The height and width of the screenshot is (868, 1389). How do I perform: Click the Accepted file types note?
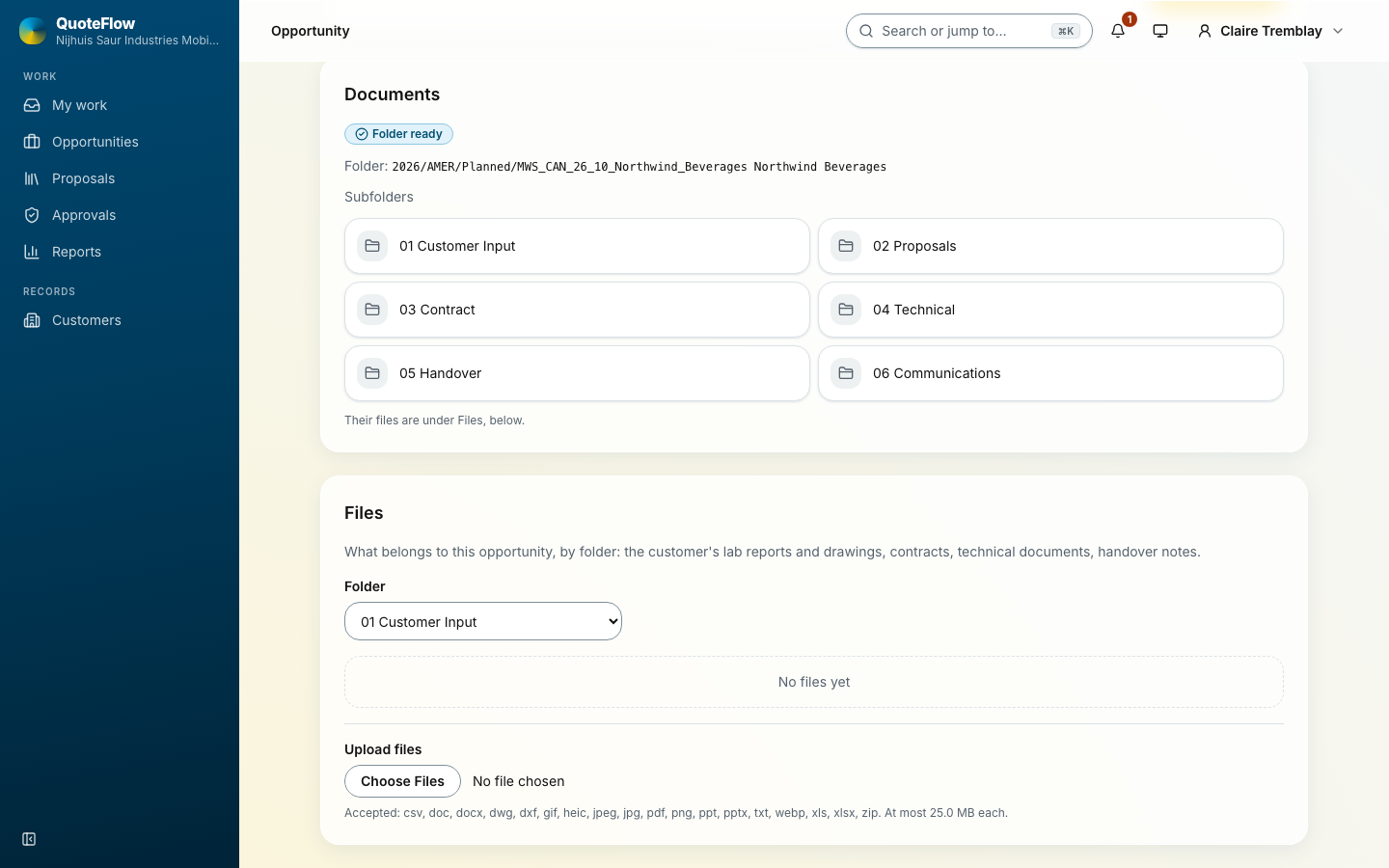click(x=676, y=813)
